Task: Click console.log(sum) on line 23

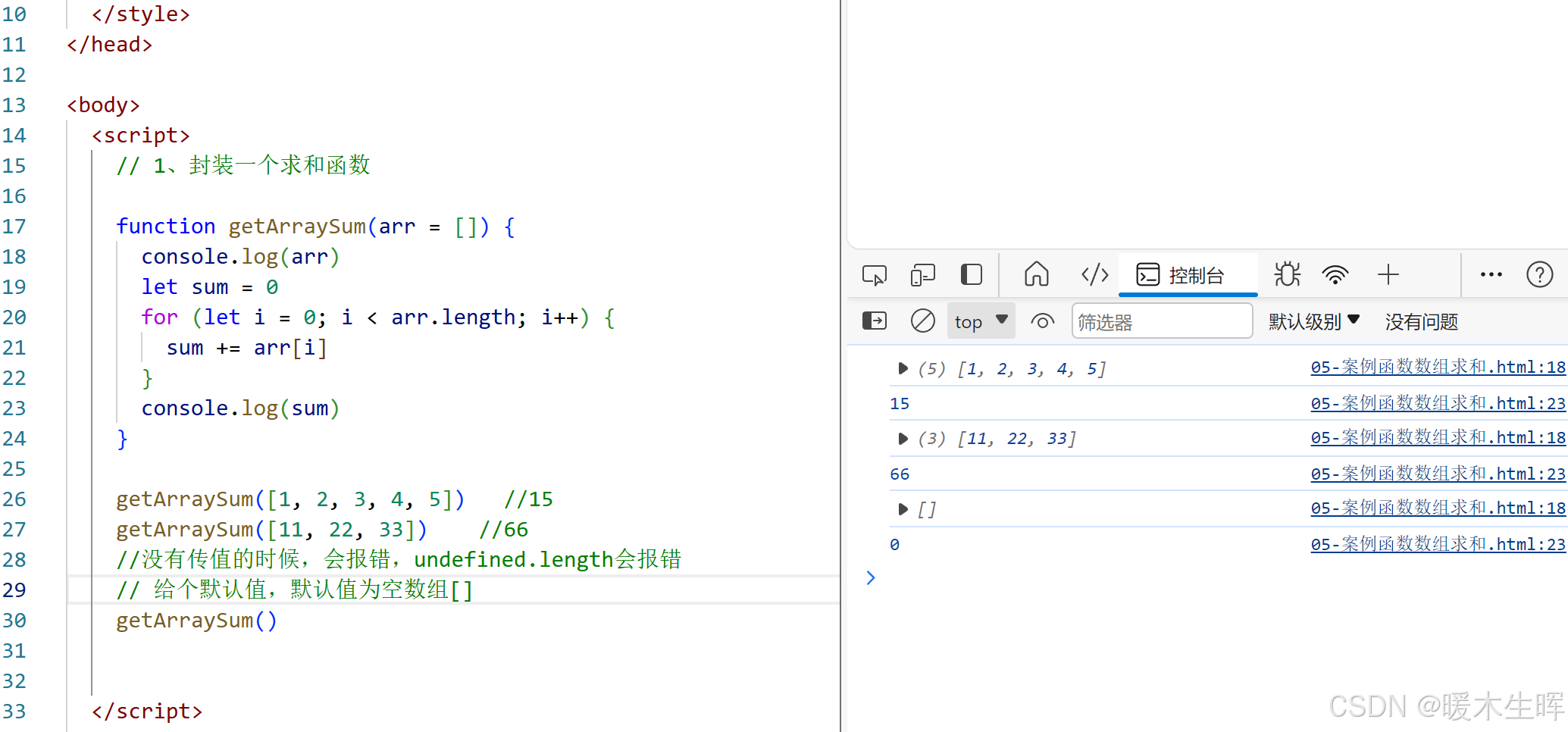Action: [x=240, y=408]
